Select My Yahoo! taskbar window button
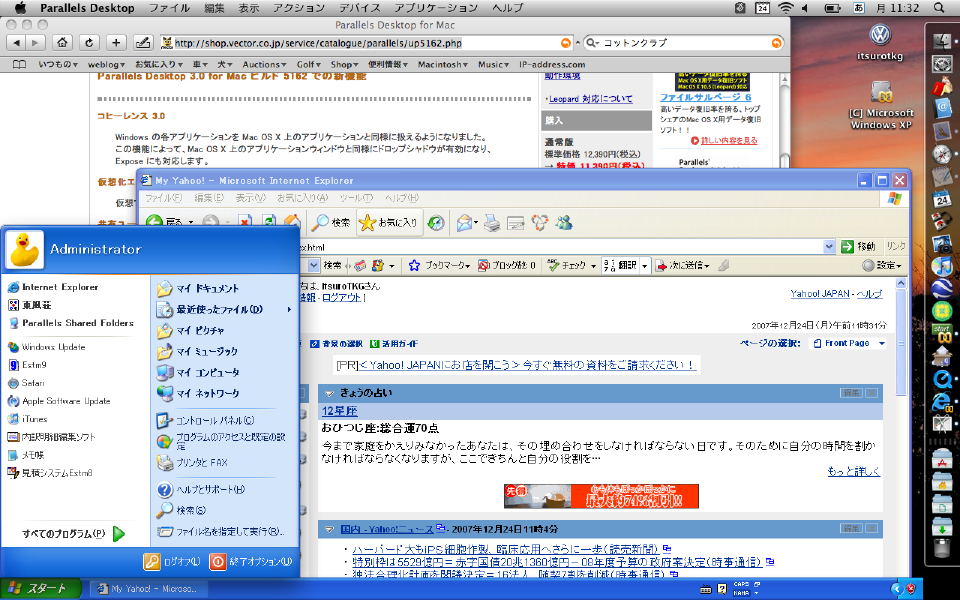Viewport: 960px width, 600px height. click(148, 589)
